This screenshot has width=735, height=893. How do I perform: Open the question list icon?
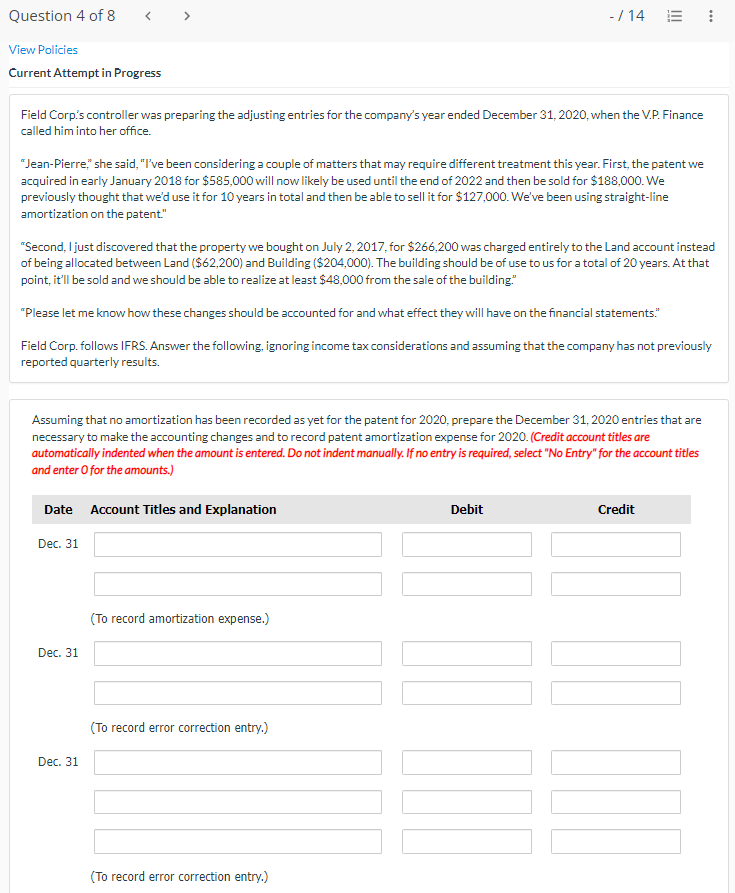[674, 15]
